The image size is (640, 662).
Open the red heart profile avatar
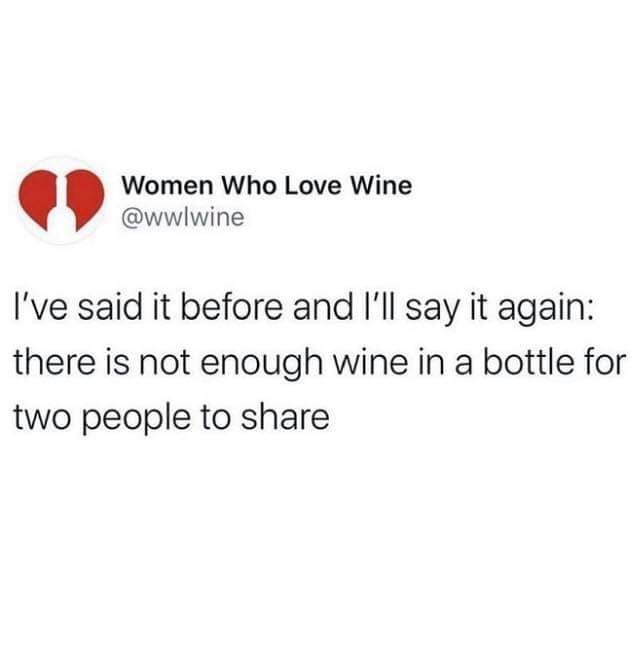pyautogui.click(x=62, y=201)
